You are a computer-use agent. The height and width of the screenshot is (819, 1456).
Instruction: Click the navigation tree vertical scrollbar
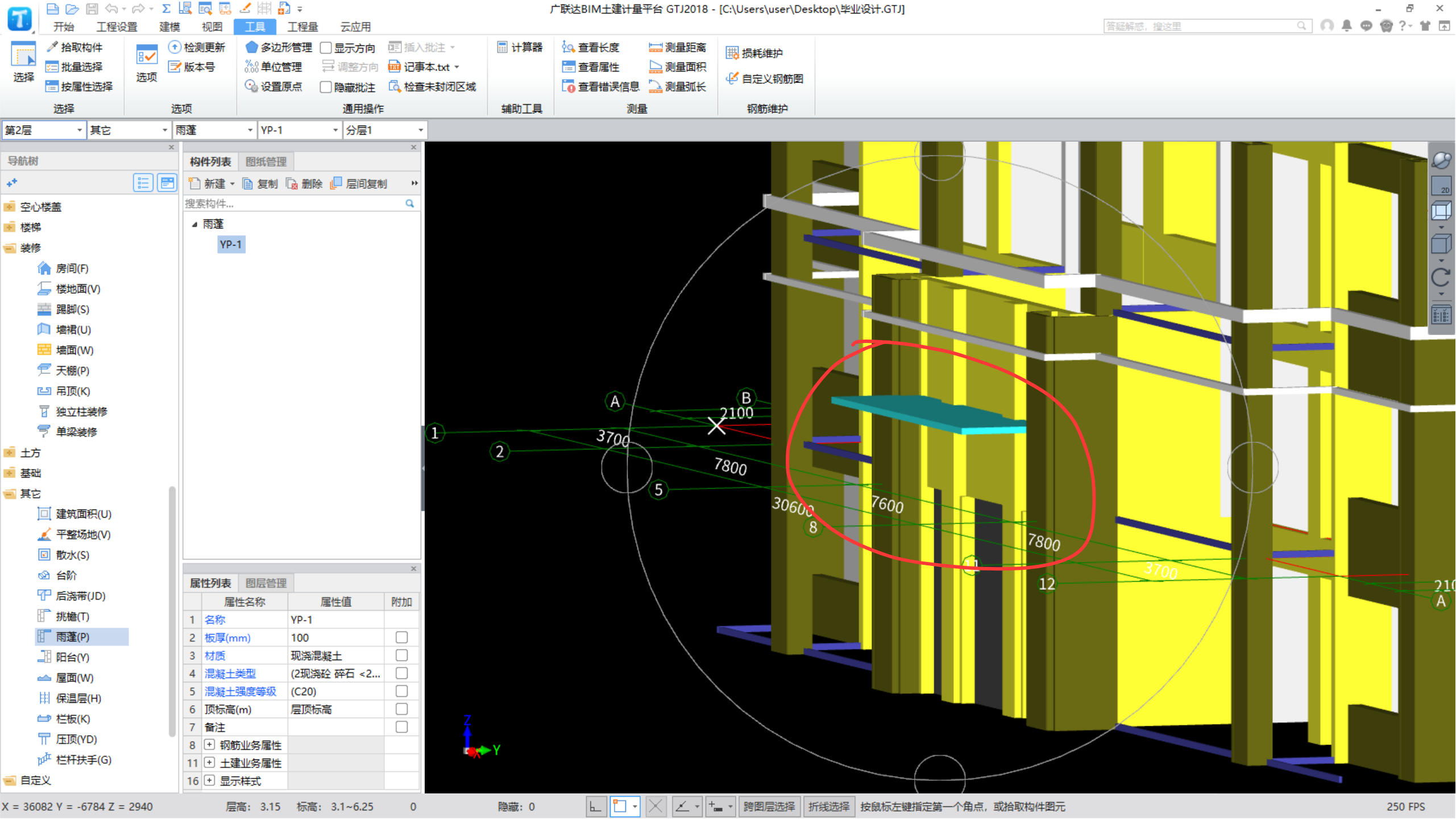click(x=172, y=611)
